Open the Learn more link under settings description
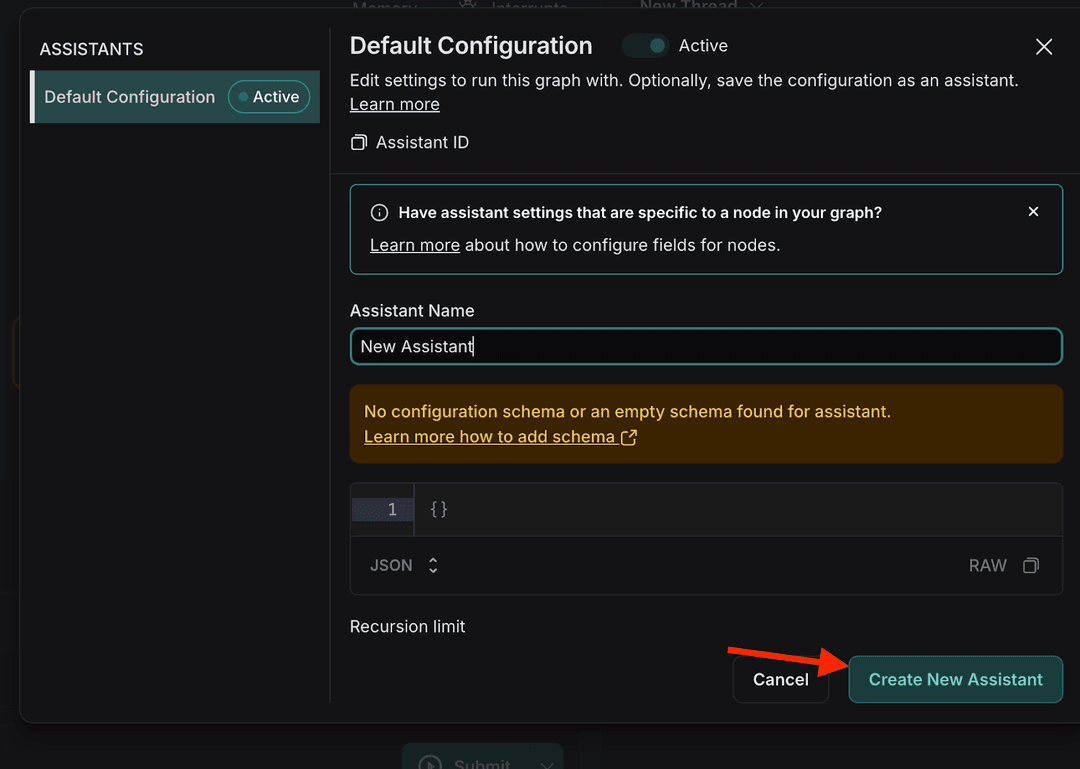This screenshot has height=769, width=1080. coord(394,104)
